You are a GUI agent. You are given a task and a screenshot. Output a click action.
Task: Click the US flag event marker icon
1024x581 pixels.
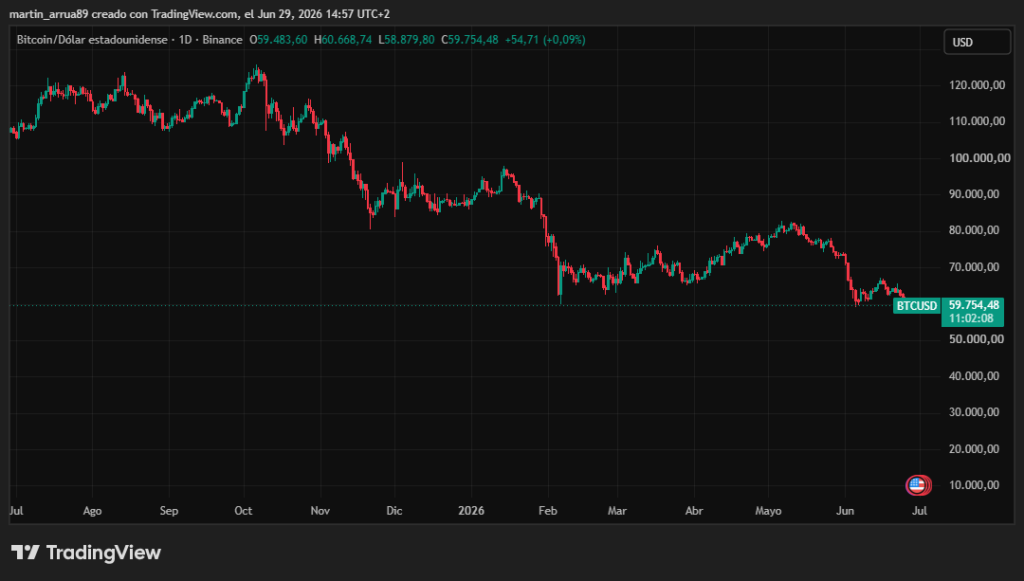[918, 485]
